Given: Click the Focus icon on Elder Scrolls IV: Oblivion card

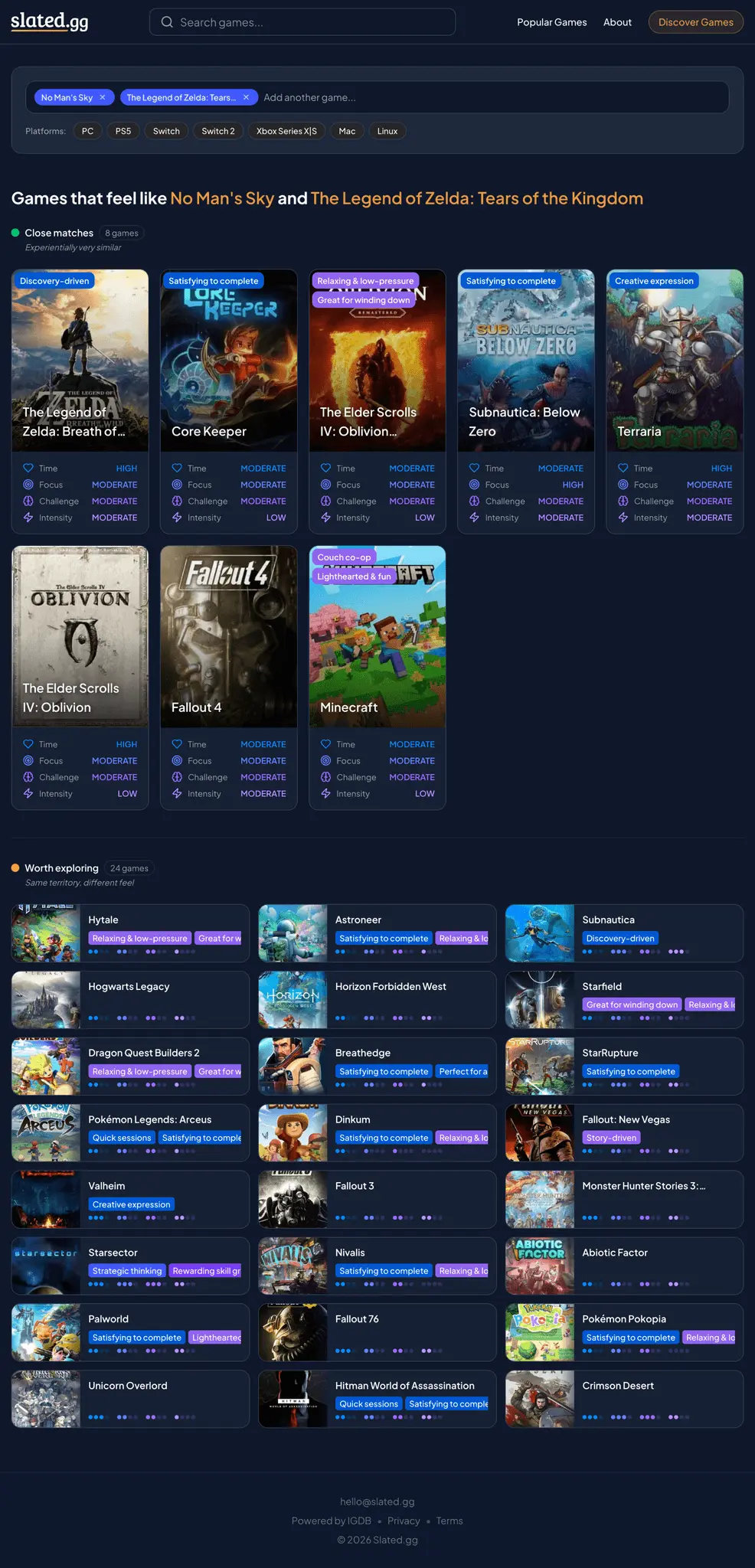Looking at the screenshot, I should click(28, 760).
